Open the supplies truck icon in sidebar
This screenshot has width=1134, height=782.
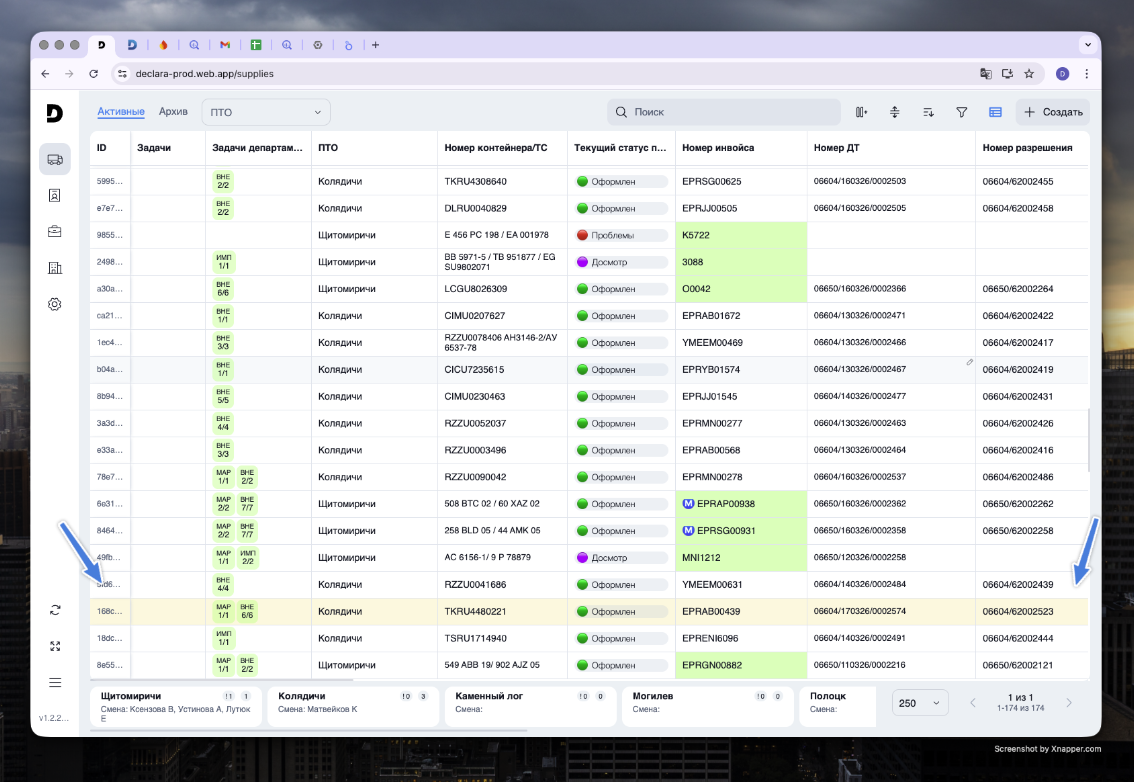tap(55, 159)
